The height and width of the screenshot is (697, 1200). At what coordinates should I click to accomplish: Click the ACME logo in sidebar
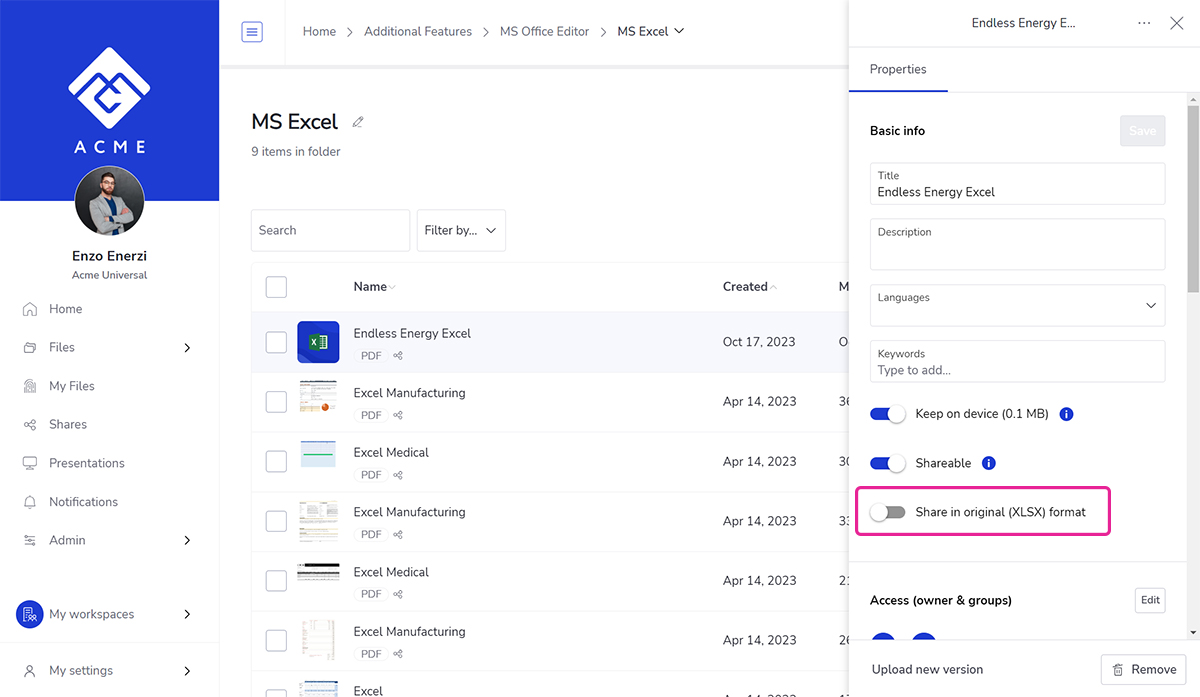109,98
